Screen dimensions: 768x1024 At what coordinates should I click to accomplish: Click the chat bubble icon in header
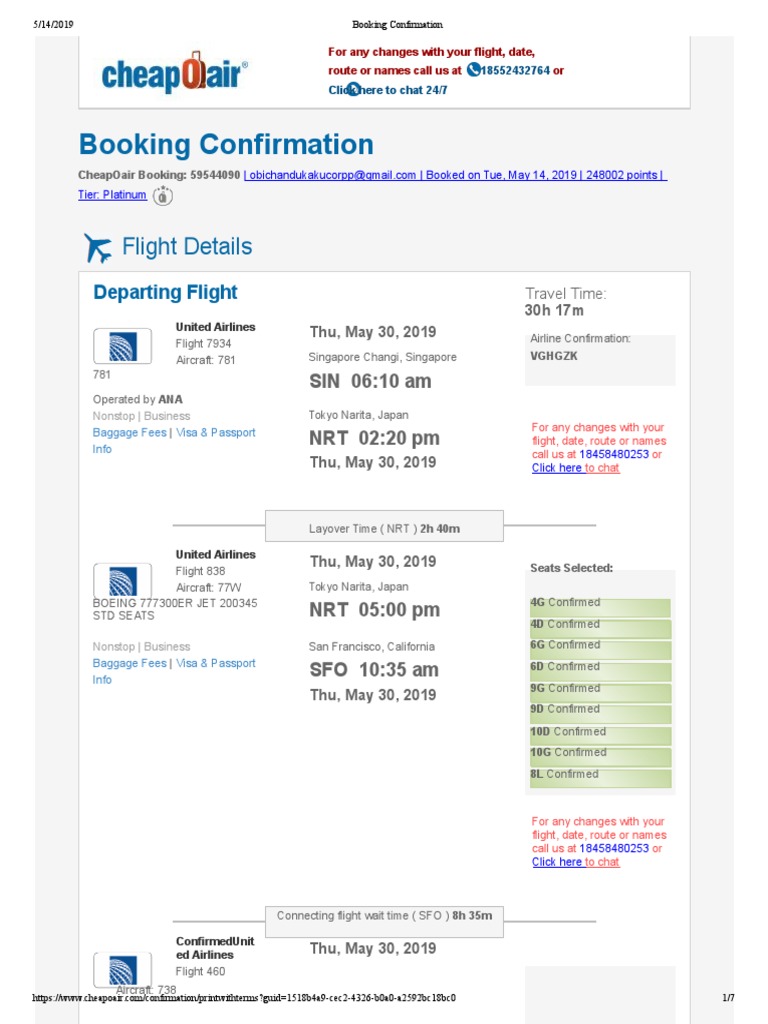pos(353,90)
